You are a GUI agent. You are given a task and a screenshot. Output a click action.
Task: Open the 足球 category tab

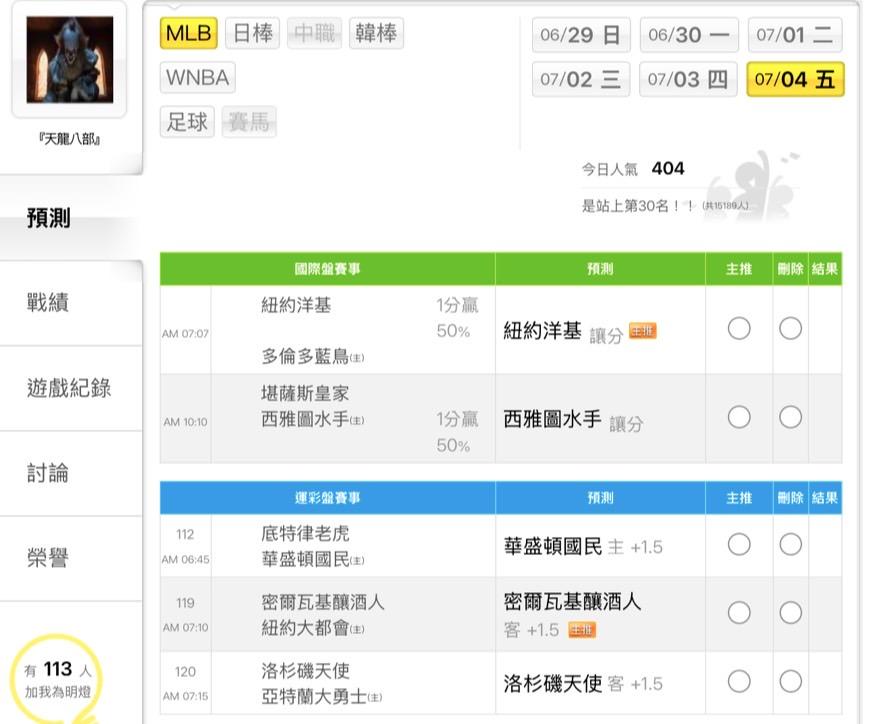coord(187,122)
